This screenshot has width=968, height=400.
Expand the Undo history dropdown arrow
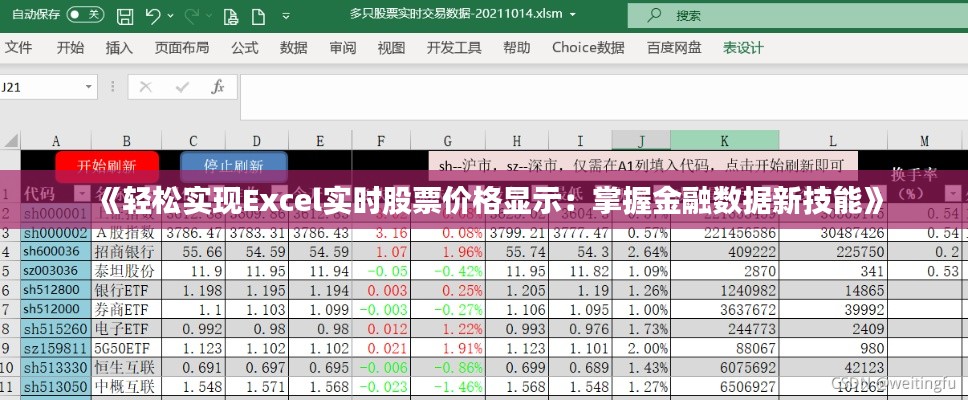pos(172,15)
